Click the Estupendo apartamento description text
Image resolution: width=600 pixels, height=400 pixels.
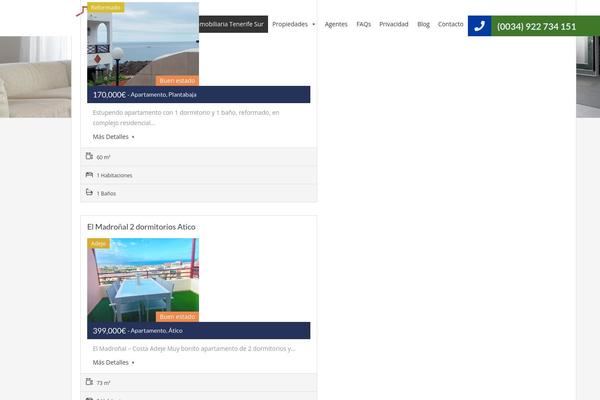pos(186,118)
